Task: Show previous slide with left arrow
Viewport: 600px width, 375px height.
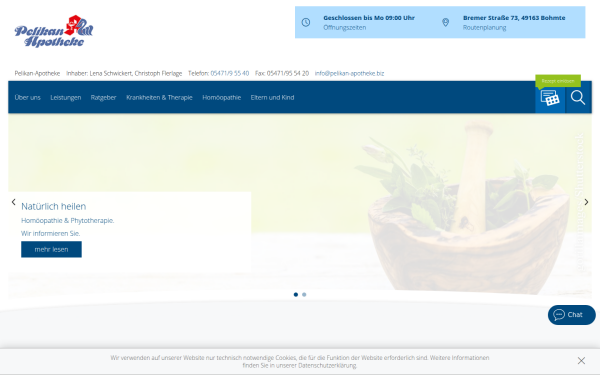Action: pyautogui.click(x=13, y=202)
